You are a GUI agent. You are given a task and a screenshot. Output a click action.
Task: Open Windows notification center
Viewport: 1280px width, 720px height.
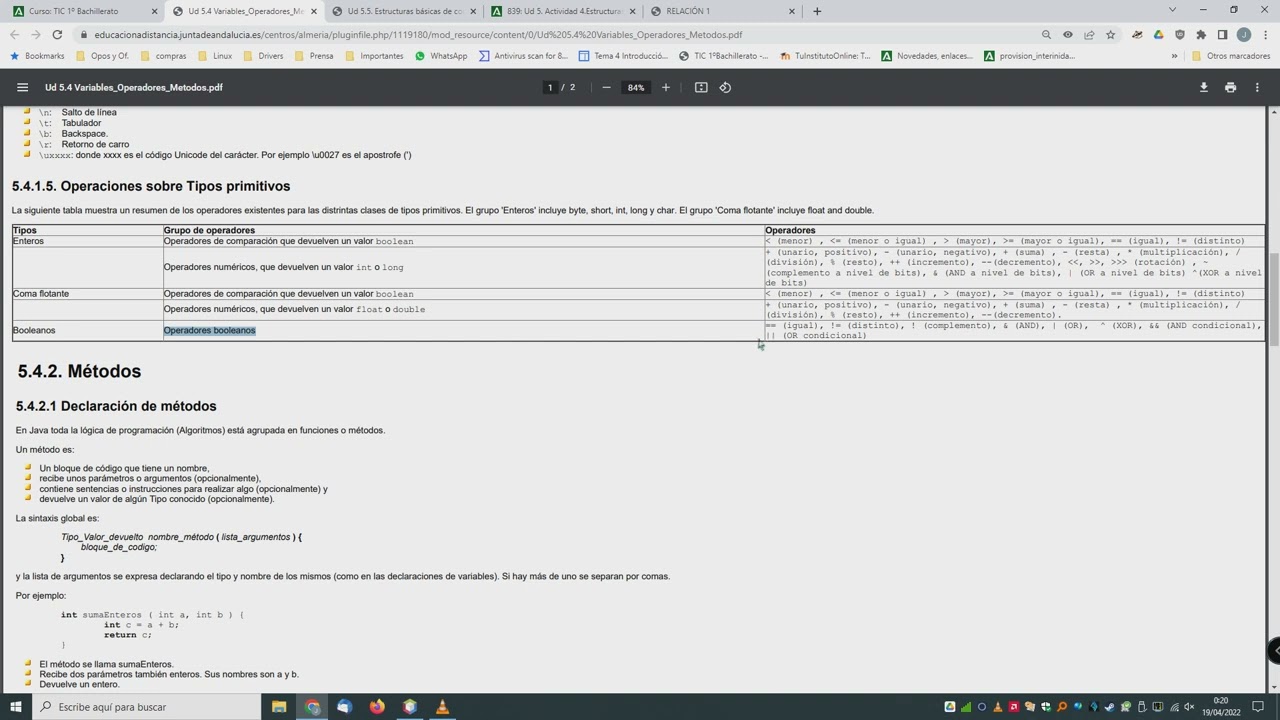[x=1256, y=707]
